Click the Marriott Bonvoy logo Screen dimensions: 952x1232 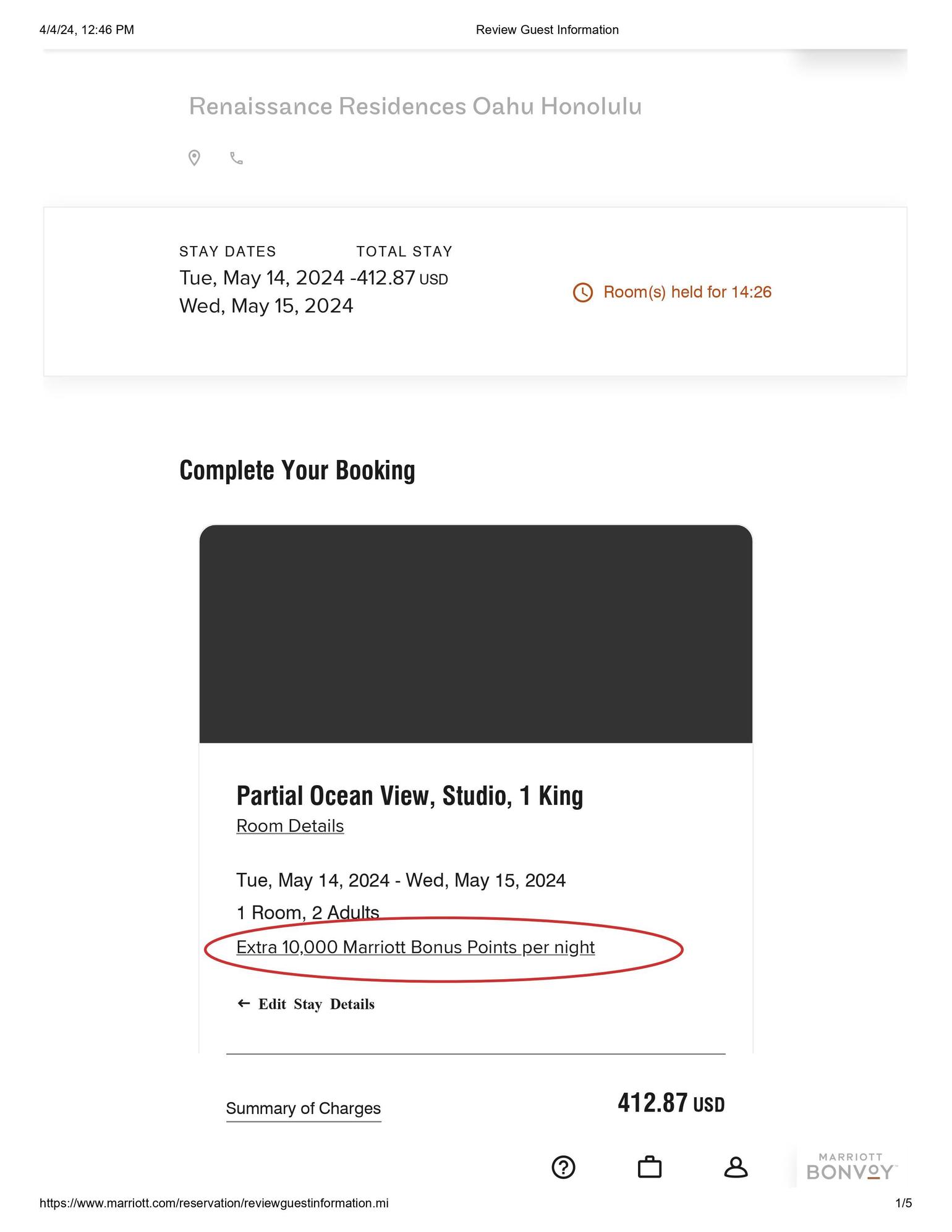851,1166
